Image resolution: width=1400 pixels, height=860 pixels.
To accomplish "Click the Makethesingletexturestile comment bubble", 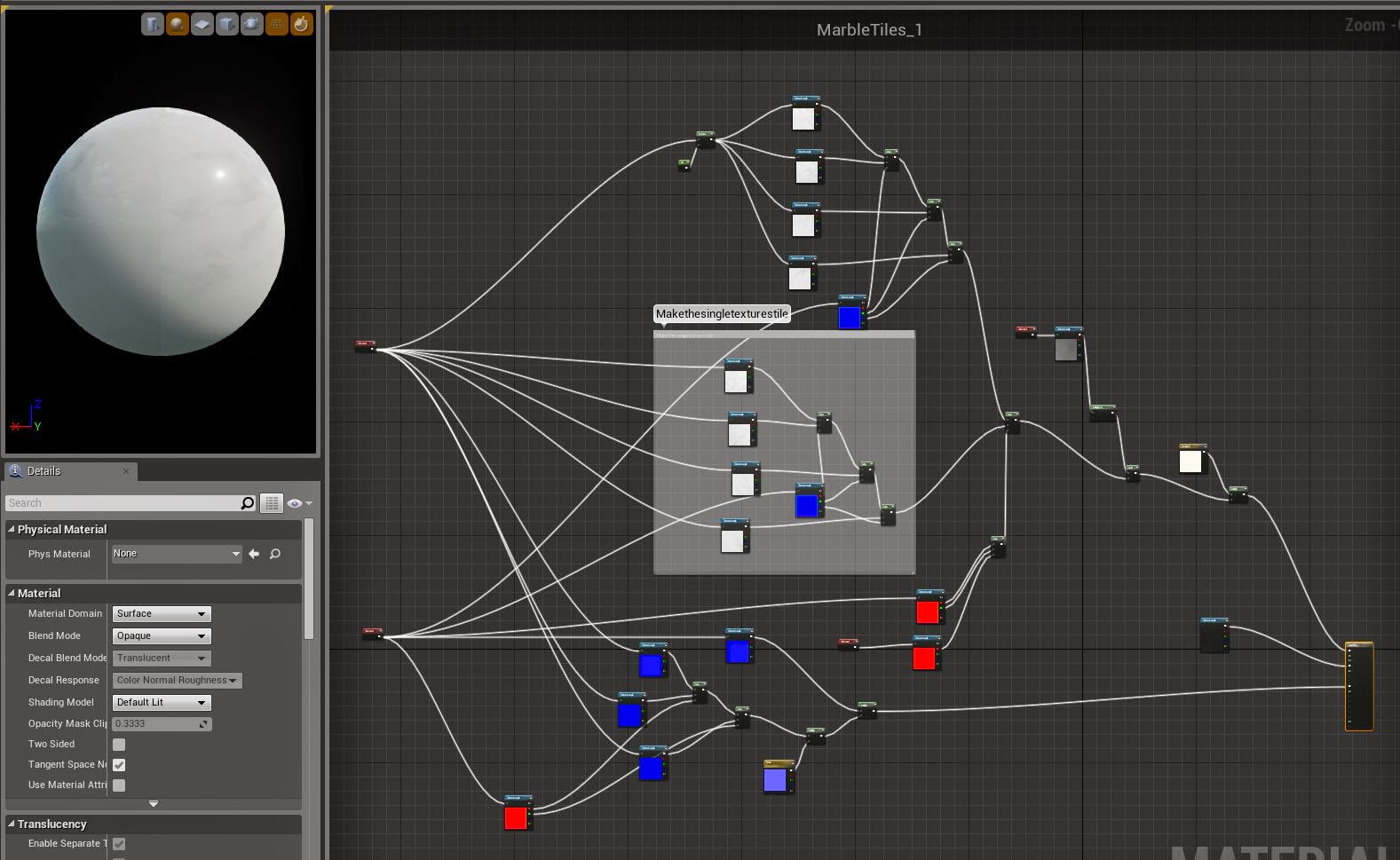I will click(x=722, y=314).
